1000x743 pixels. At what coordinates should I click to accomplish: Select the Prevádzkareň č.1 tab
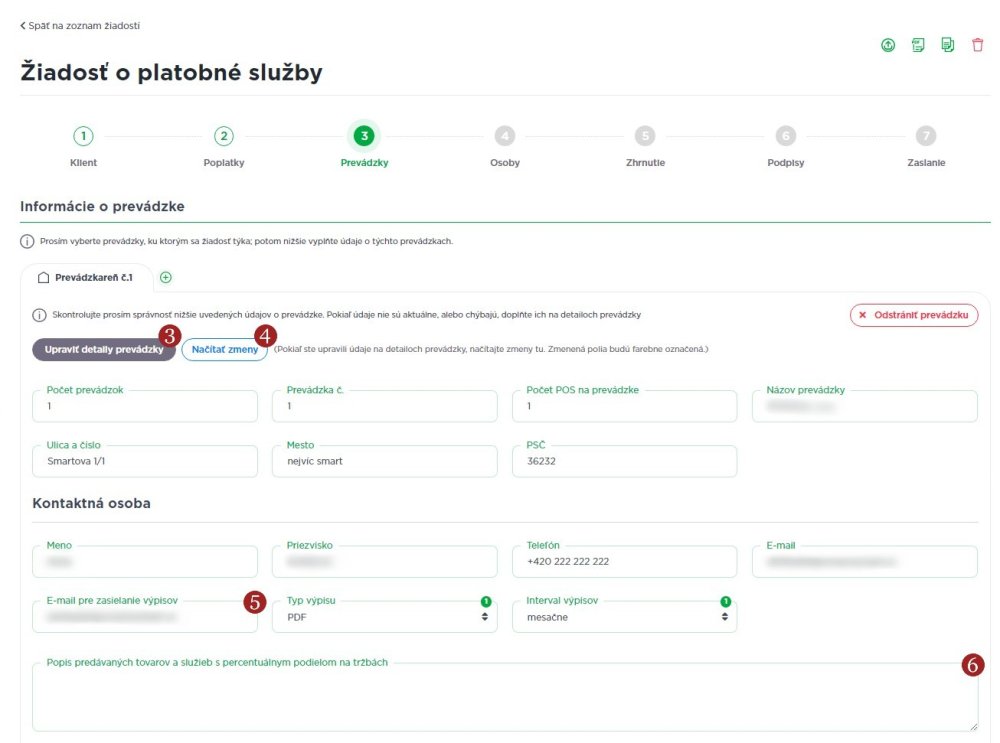click(x=86, y=277)
